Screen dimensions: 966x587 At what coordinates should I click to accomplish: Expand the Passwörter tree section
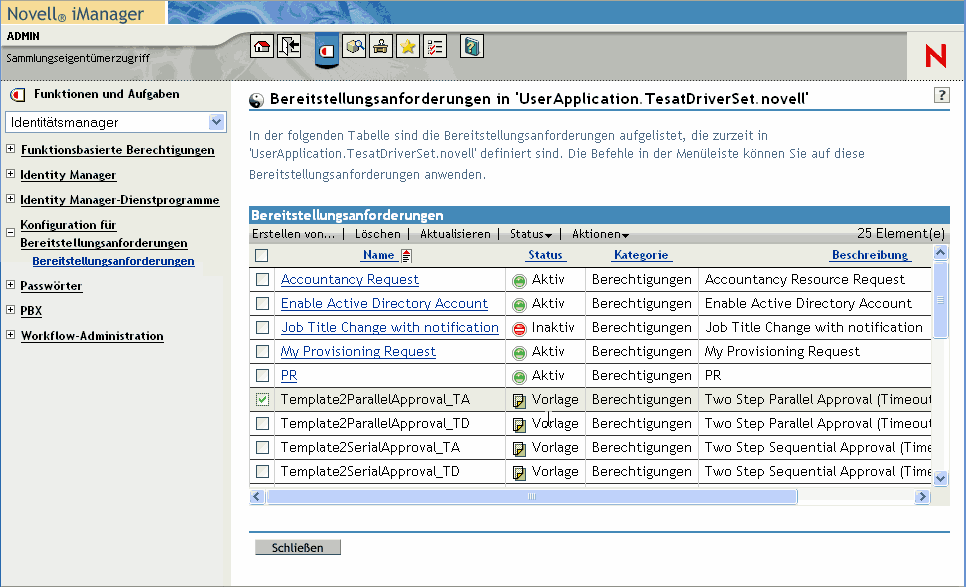(x=10, y=286)
